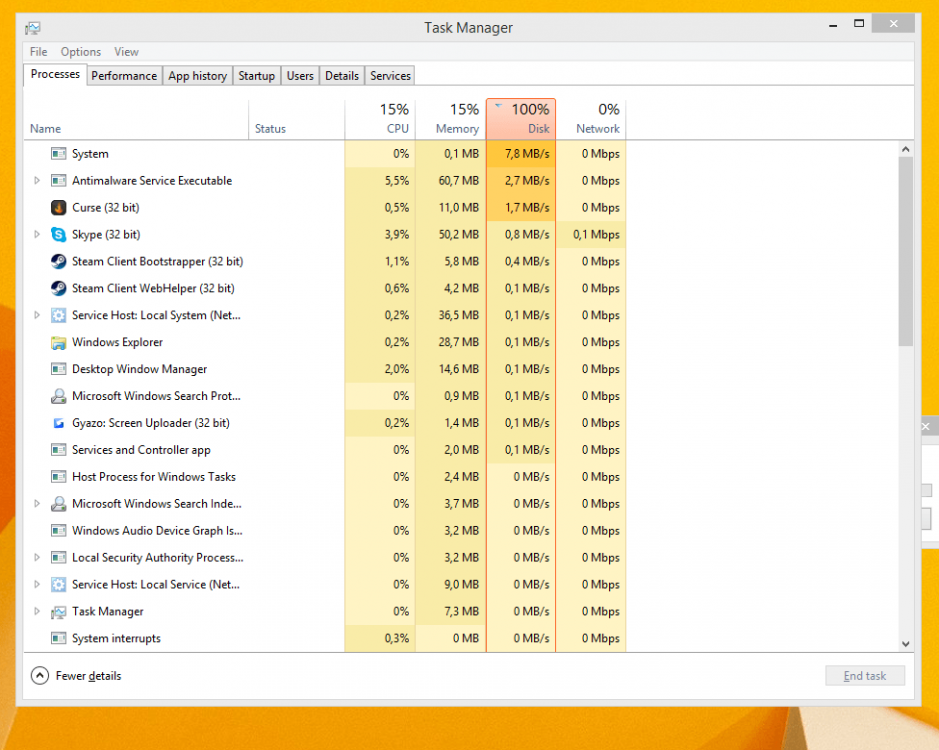This screenshot has height=750, width=939.
Task: Click the Service Host: Local System gear icon
Action: (58, 316)
